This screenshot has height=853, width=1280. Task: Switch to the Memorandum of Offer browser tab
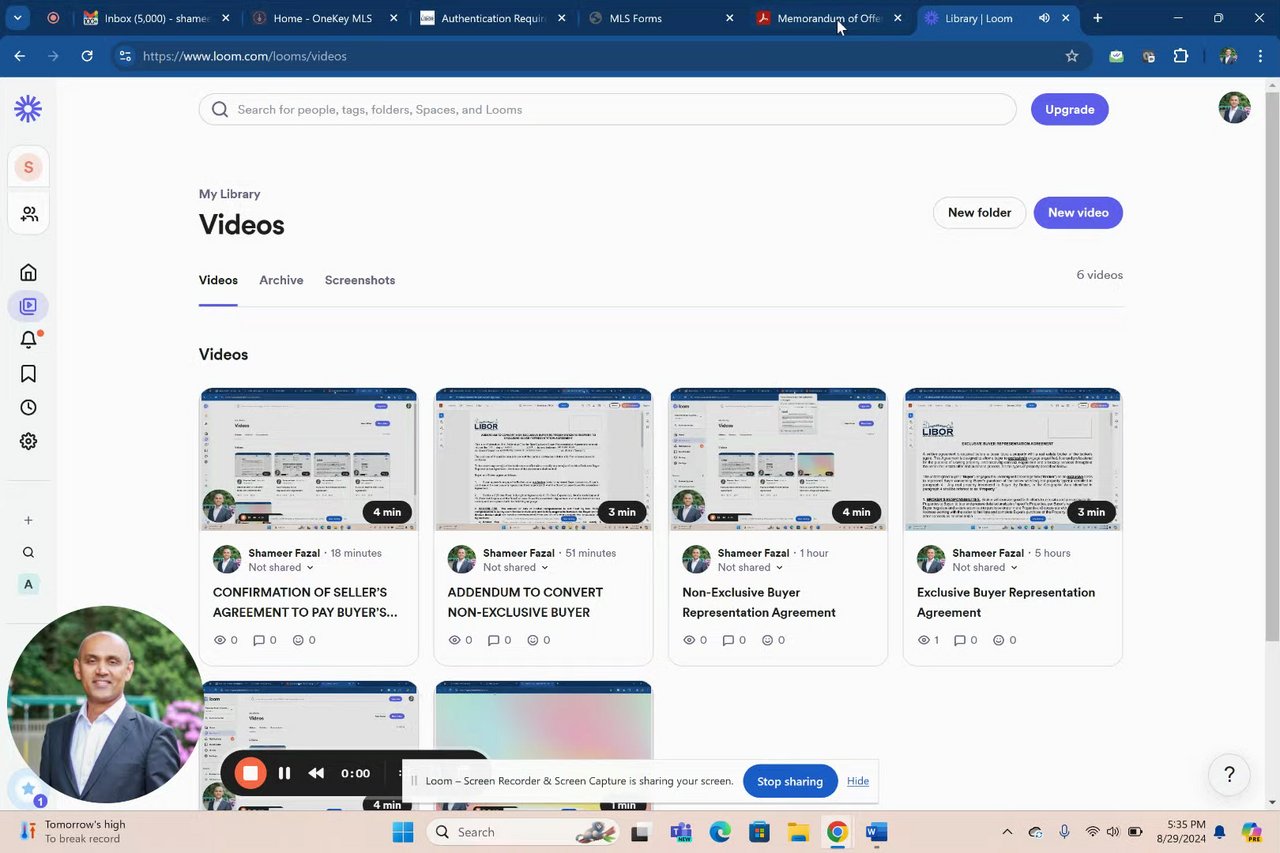[829, 18]
